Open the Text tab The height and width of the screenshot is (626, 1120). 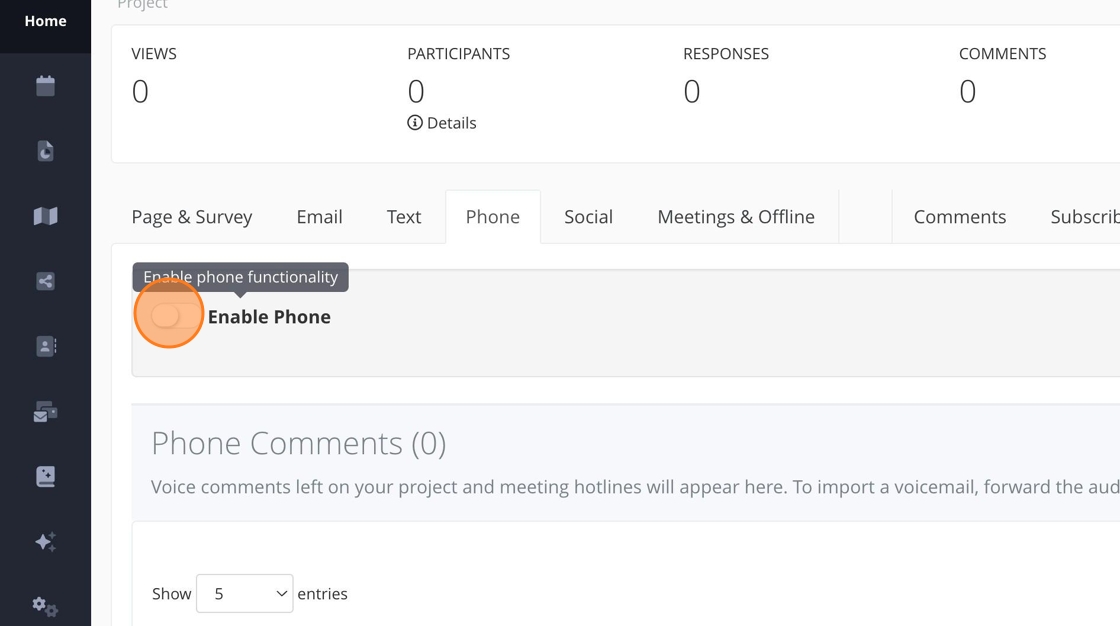[x=404, y=217]
